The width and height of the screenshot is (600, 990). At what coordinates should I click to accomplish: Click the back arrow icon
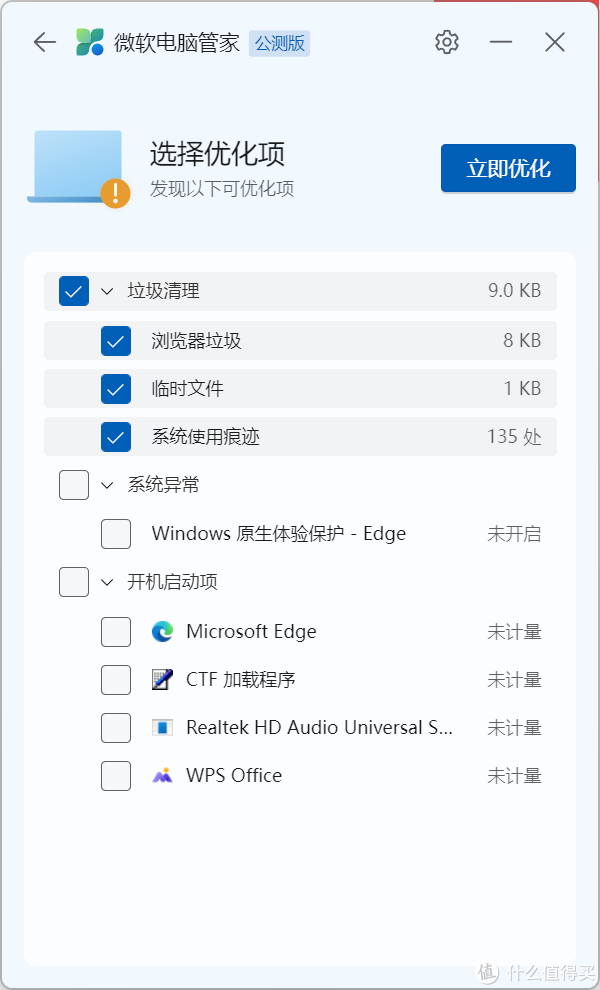coord(45,42)
